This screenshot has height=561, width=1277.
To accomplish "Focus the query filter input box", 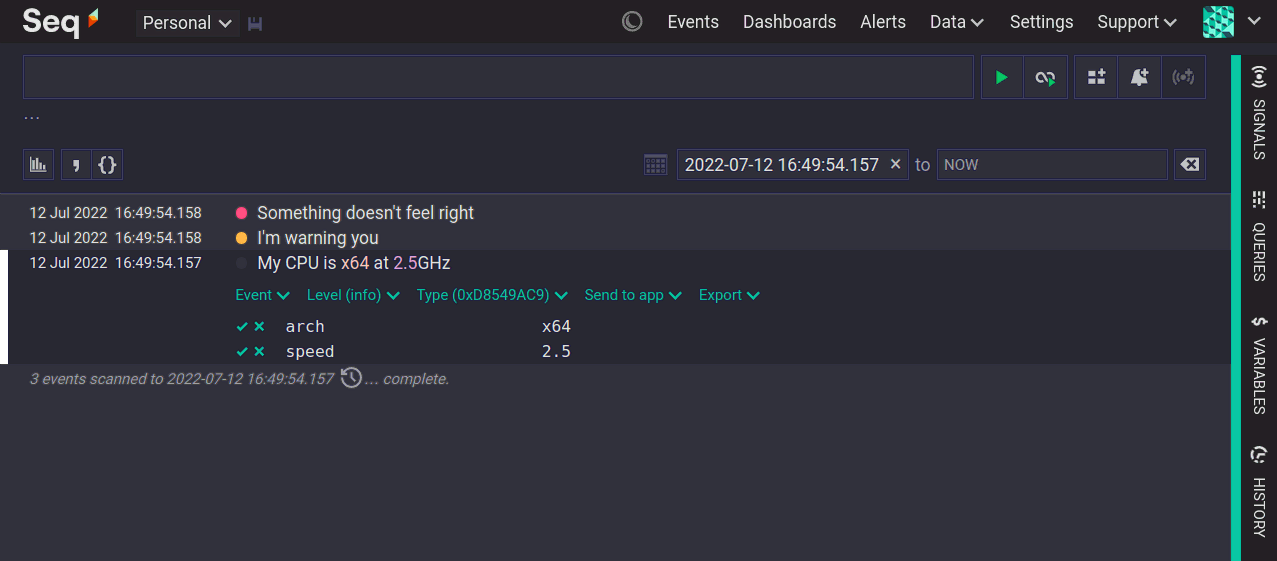I will (498, 77).
